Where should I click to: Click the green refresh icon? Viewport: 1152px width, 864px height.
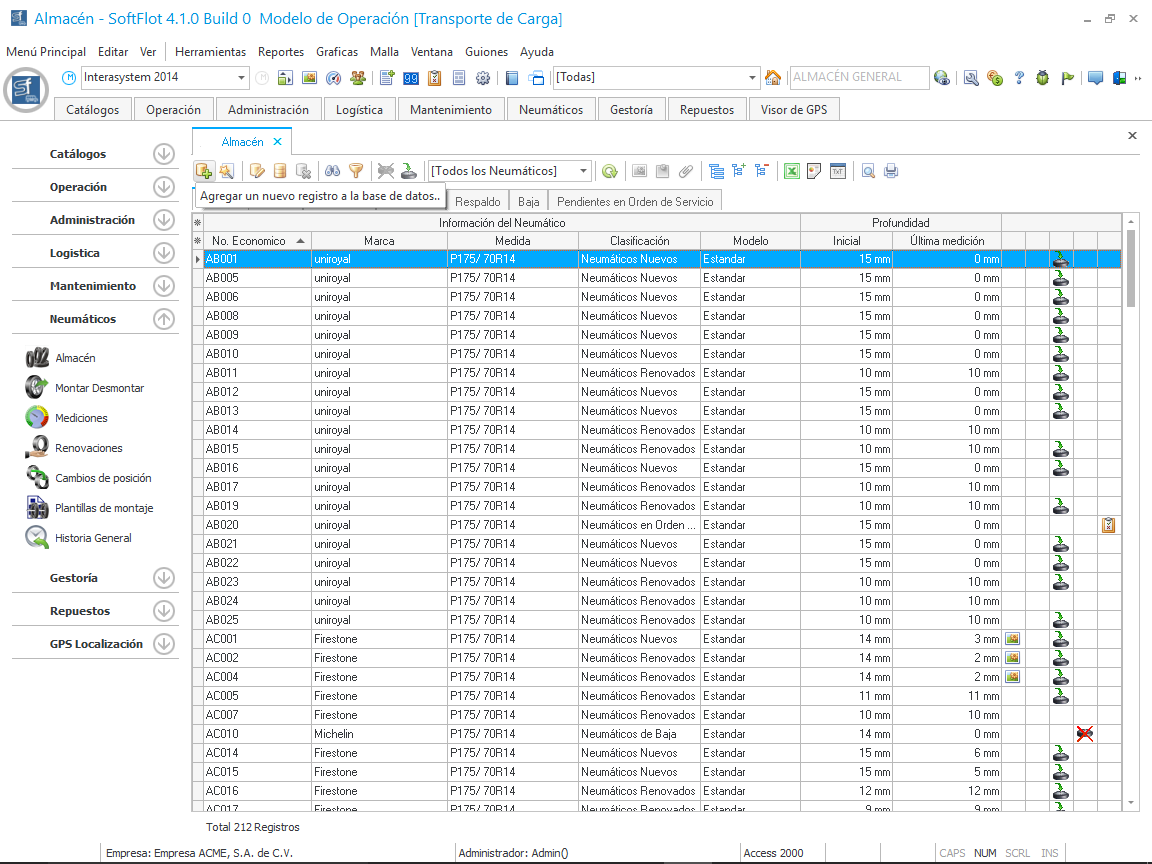pyautogui.click(x=609, y=171)
